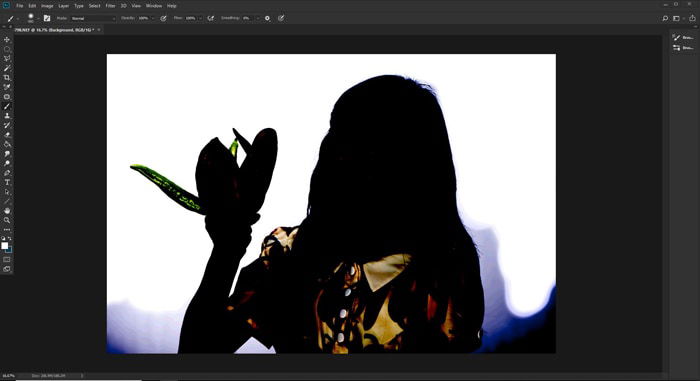This screenshot has width=700, height=381.
Task: Open the Type menu
Action: coord(79,6)
